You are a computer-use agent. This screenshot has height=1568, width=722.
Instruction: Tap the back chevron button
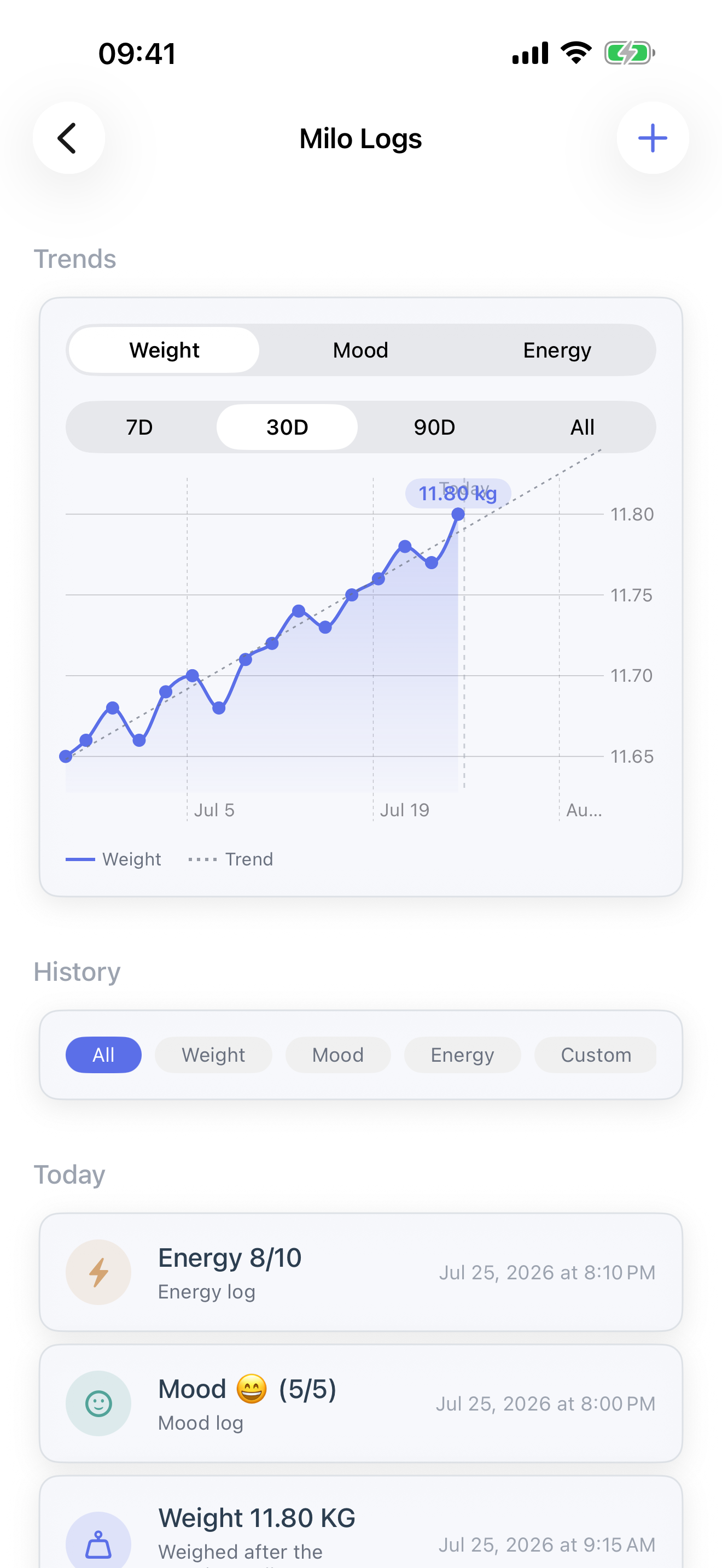click(x=69, y=138)
